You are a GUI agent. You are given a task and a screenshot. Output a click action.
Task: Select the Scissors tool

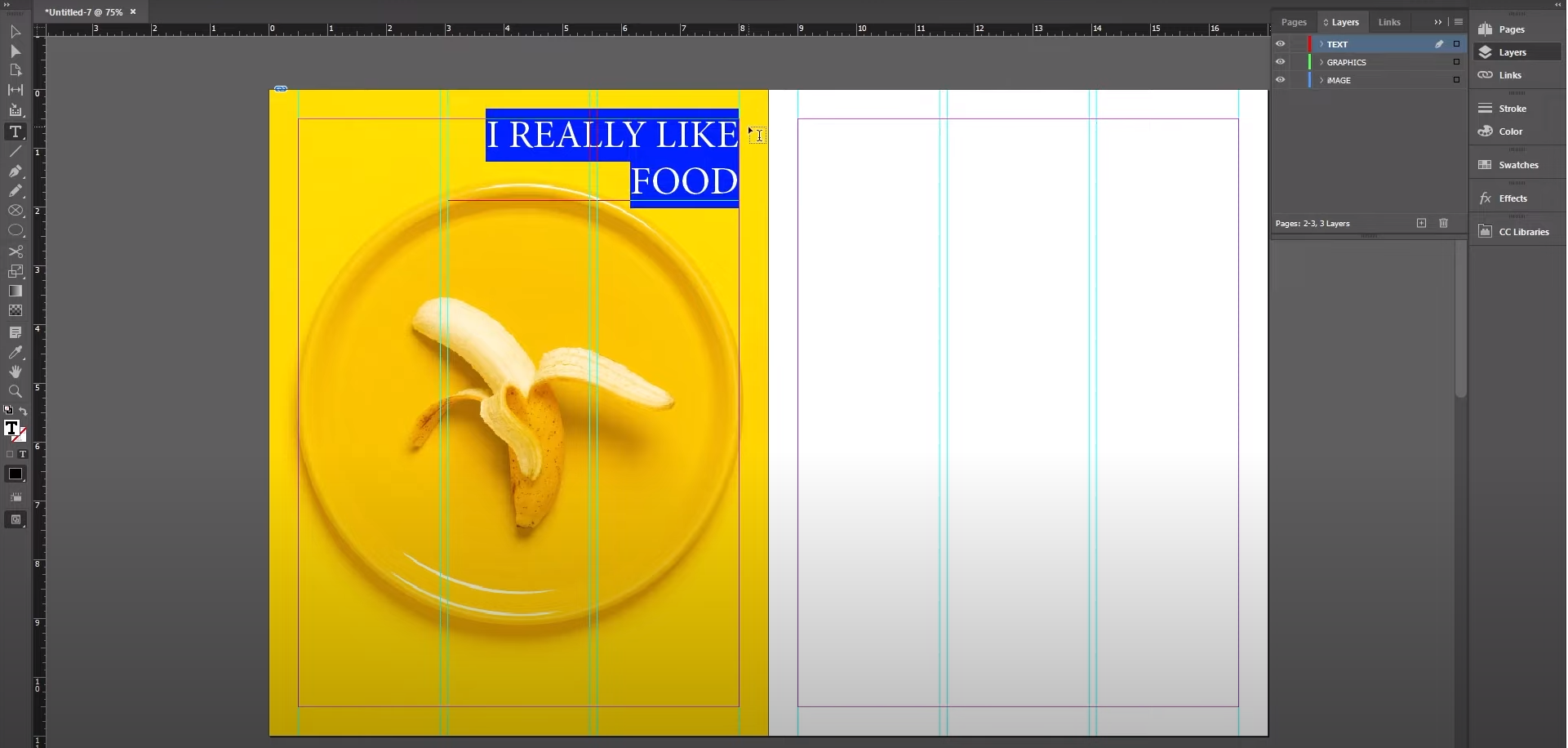pyautogui.click(x=15, y=252)
